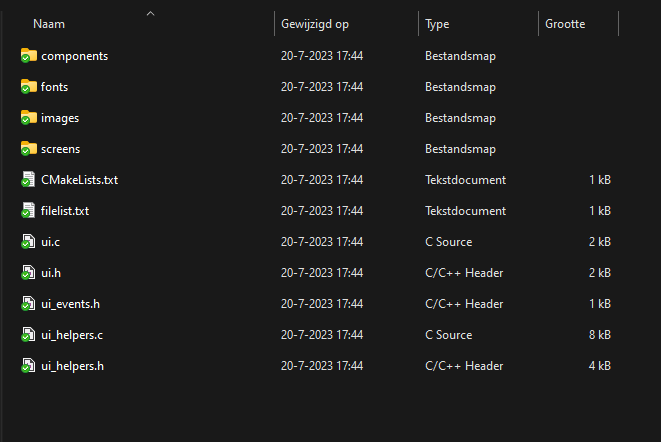Click the ui_helpers.h file icon
Screen dimensions: 661x442
[x=28, y=366]
